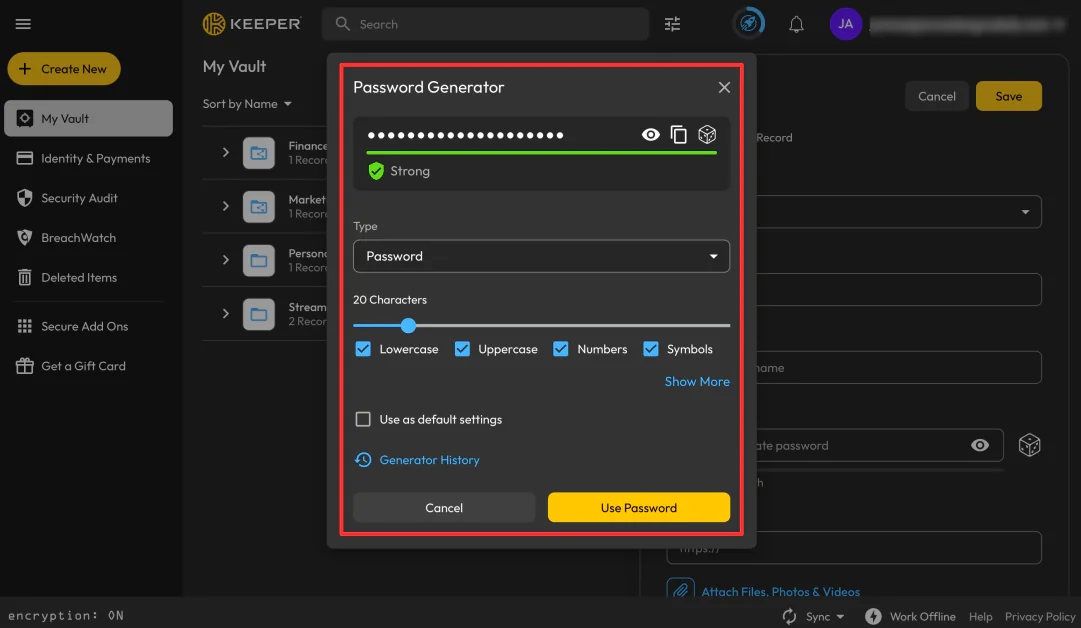
Task: Open the Sync dropdown arrow
Action: point(840,616)
